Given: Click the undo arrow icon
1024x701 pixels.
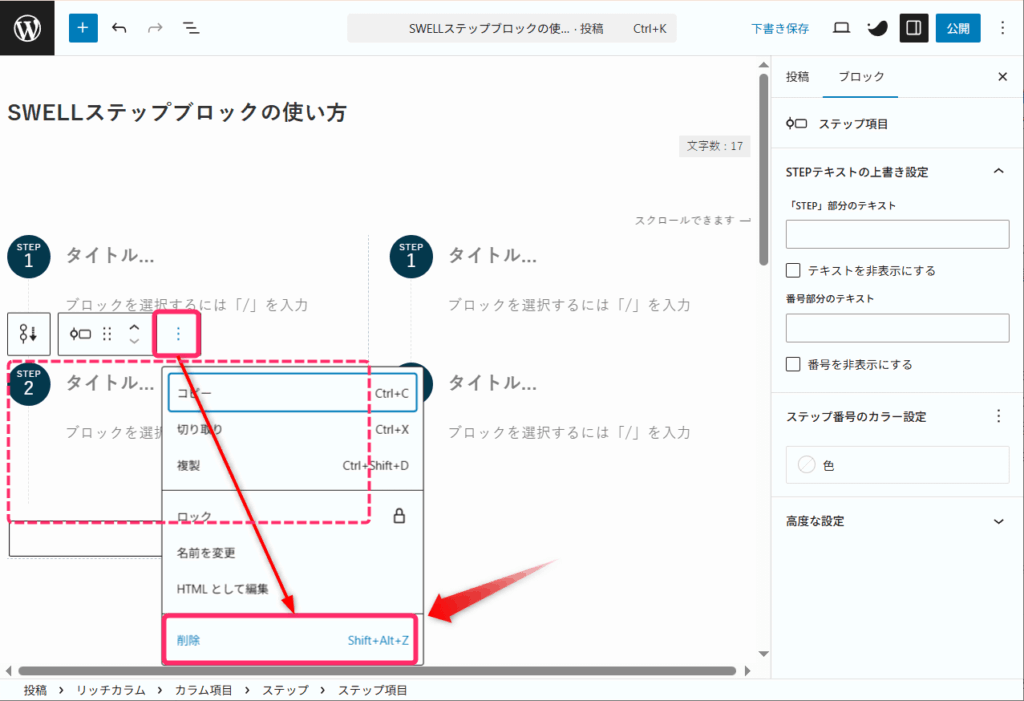Looking at the screenshot, I should (119, 28).
